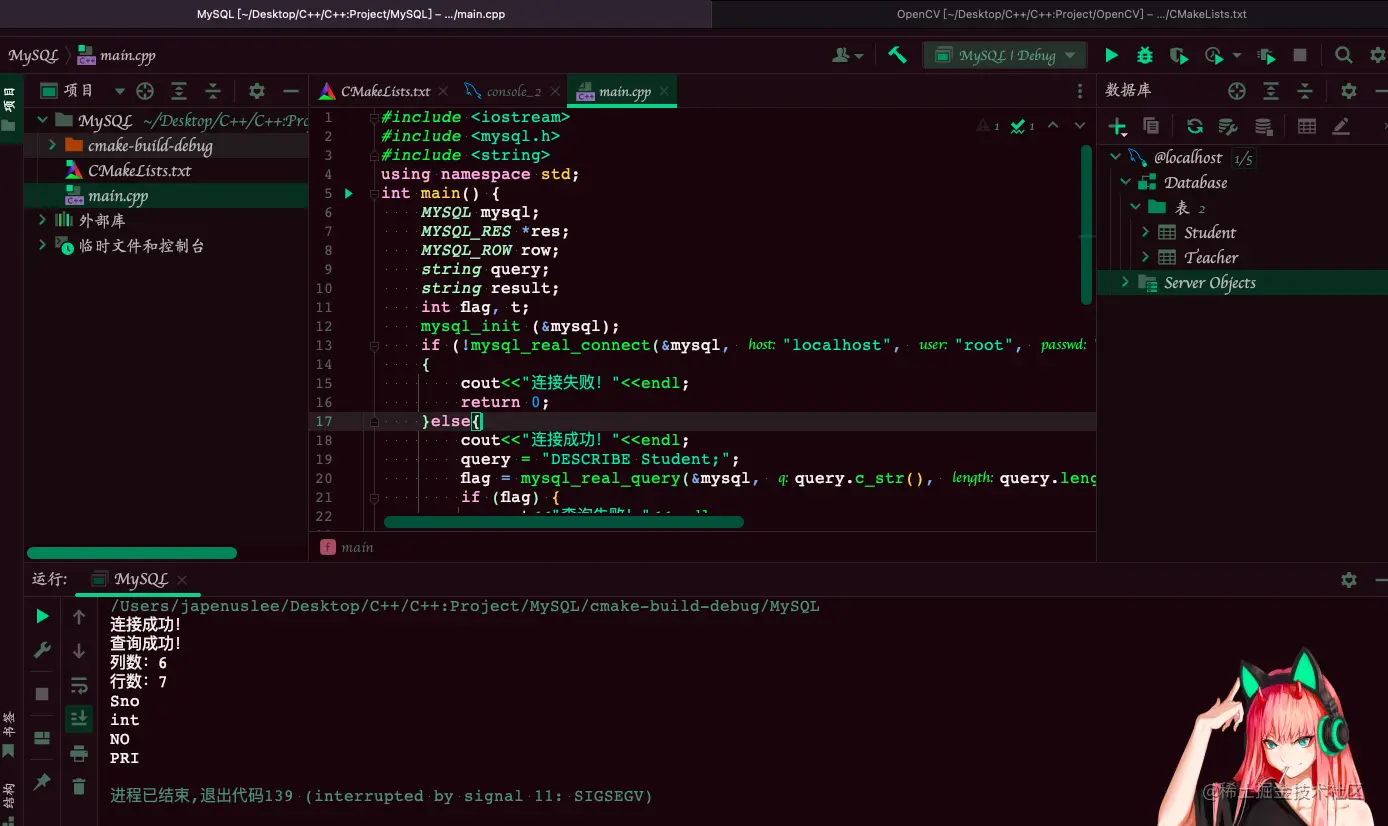Viewport: 1388px width, 826px height.
Task: Open database panel settings gear
Action: 1349,91
